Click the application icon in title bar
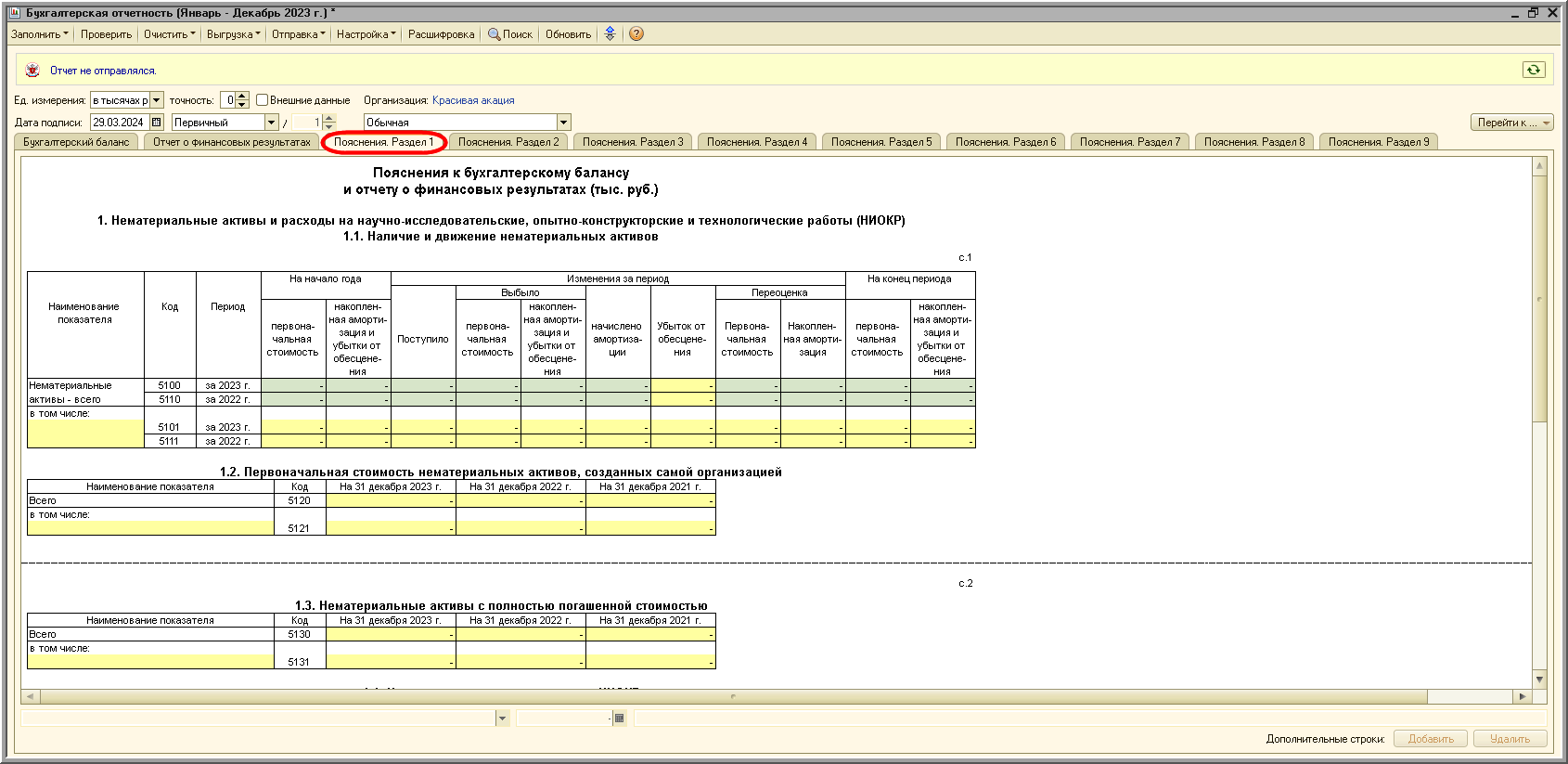Image resolution: width=1568 pixels, height=764 pixels. coord(14,13)
